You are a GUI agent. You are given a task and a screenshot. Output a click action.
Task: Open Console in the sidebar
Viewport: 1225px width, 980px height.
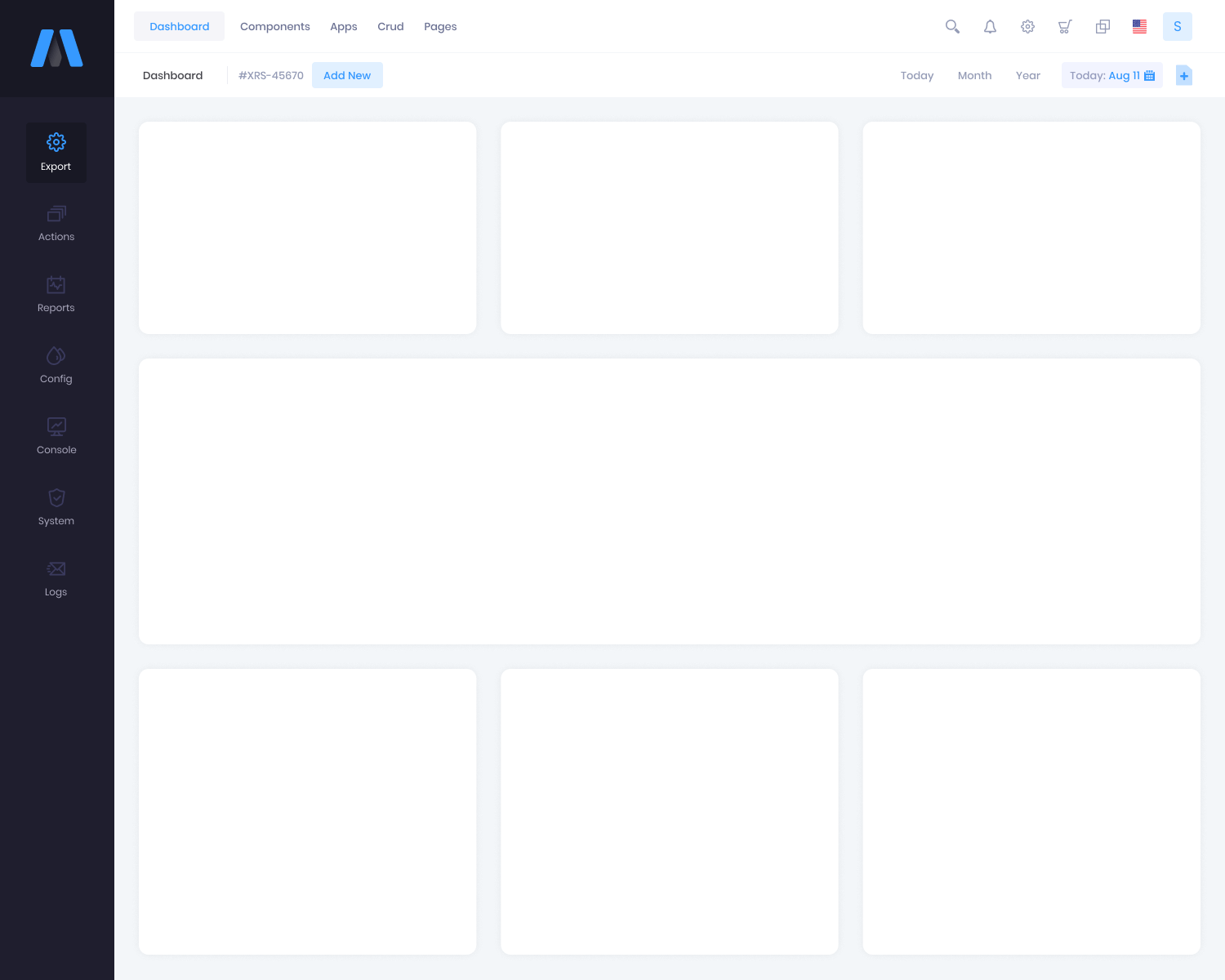[x=56, y=437]
